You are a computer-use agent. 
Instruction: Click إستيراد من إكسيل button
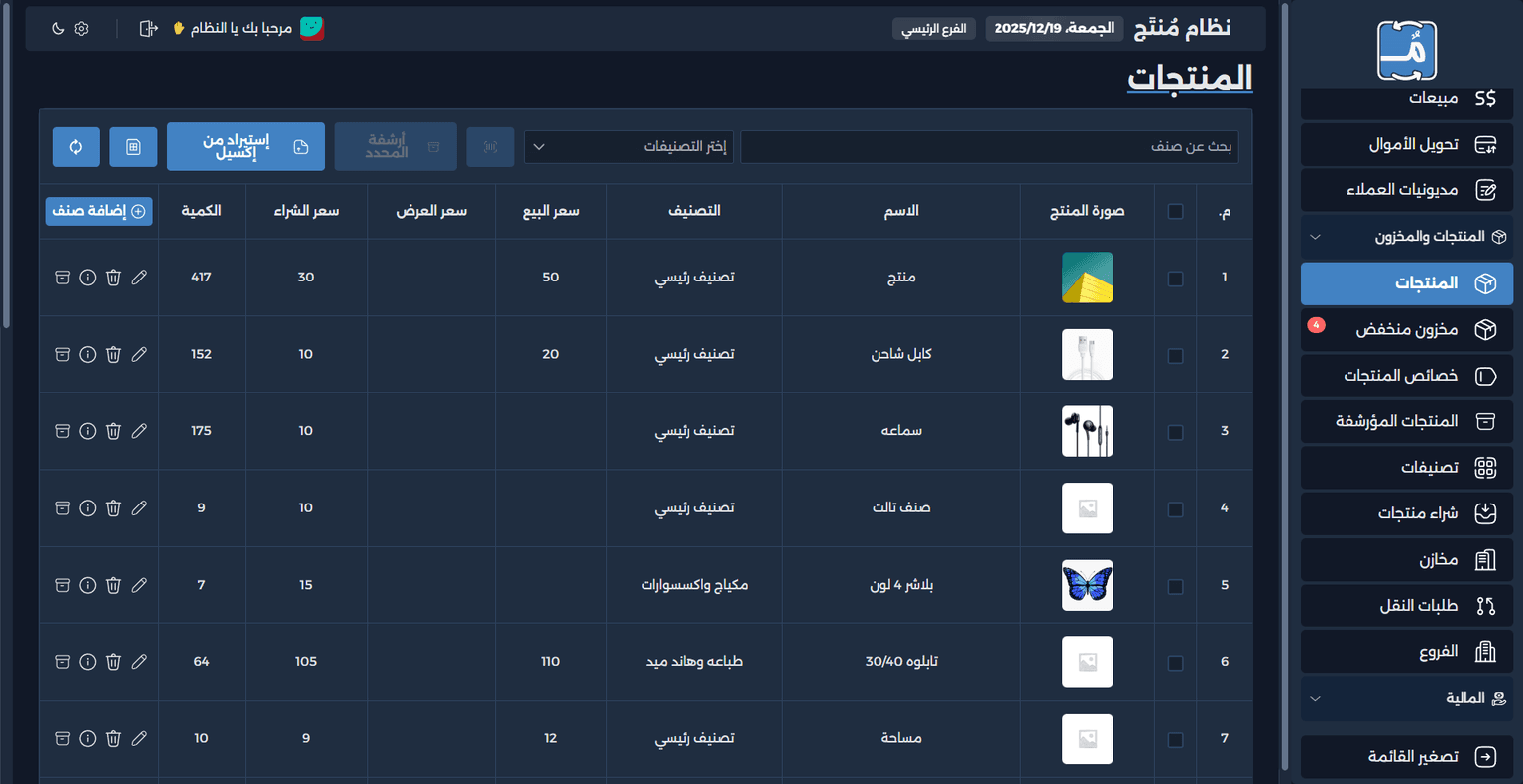246,147
